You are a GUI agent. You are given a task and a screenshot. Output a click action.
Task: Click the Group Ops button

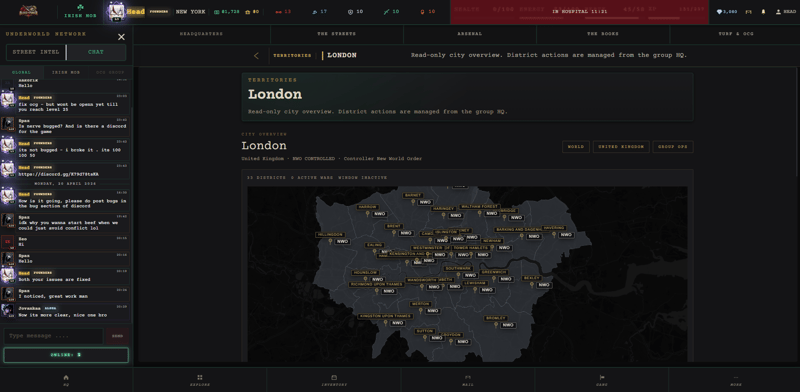672,147
